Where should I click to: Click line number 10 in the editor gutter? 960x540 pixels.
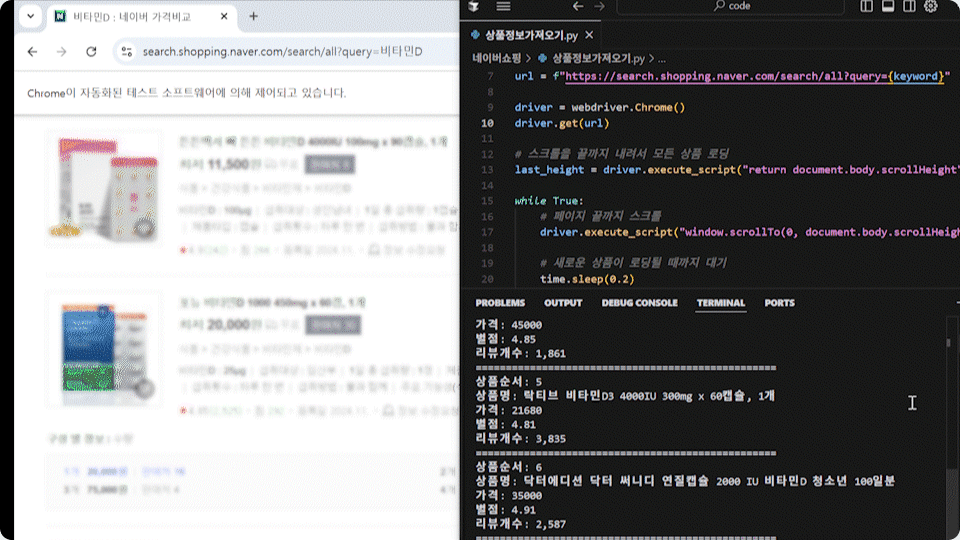(x=487, y=123)
